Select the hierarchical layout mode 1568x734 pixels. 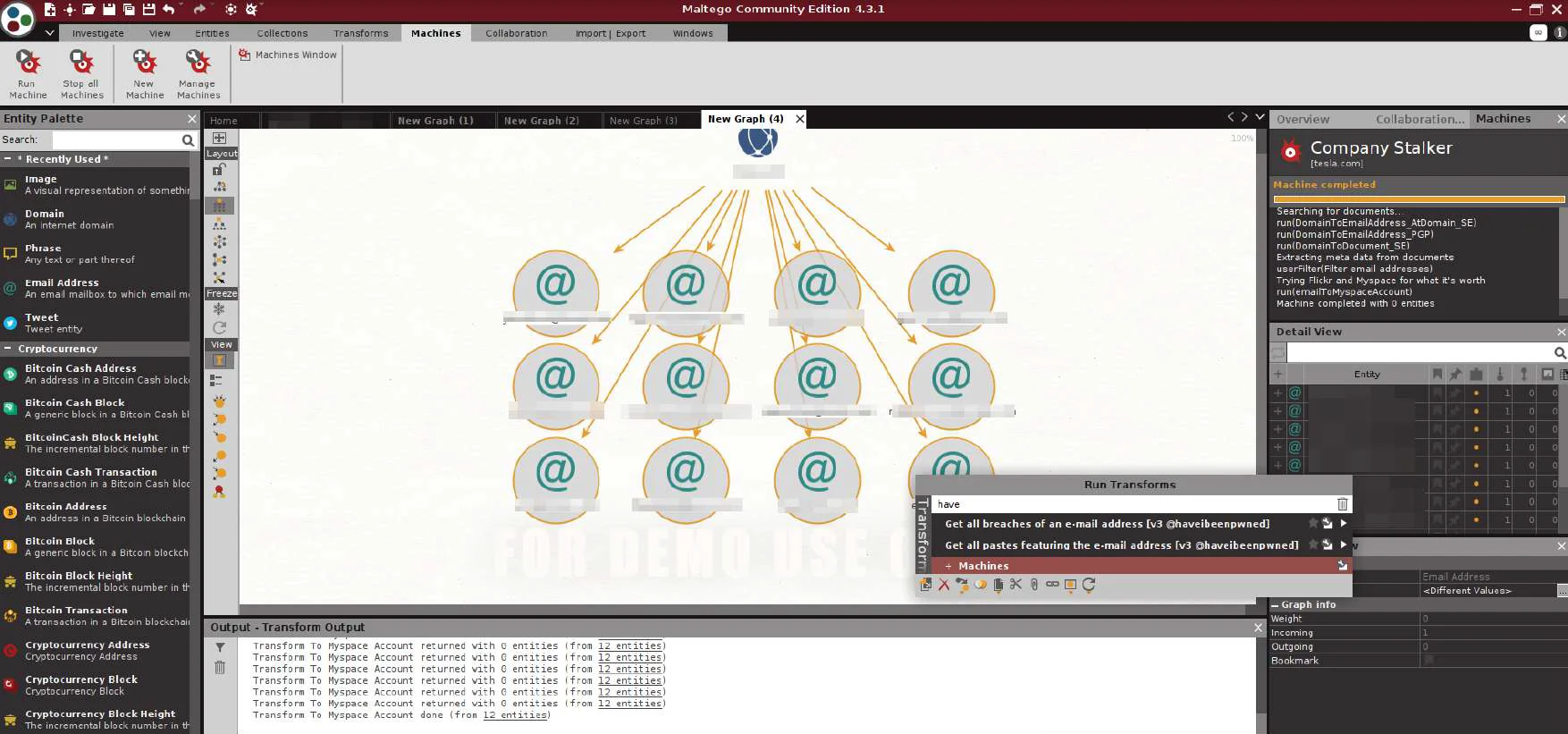(219, 224)
